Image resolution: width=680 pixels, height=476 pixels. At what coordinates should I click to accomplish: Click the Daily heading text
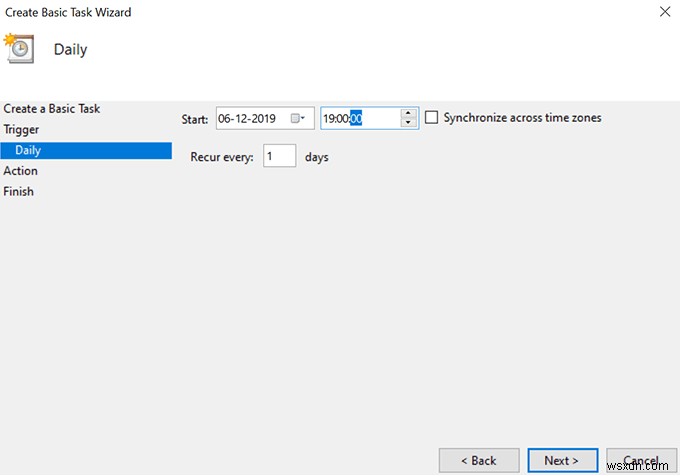(70, 50)
